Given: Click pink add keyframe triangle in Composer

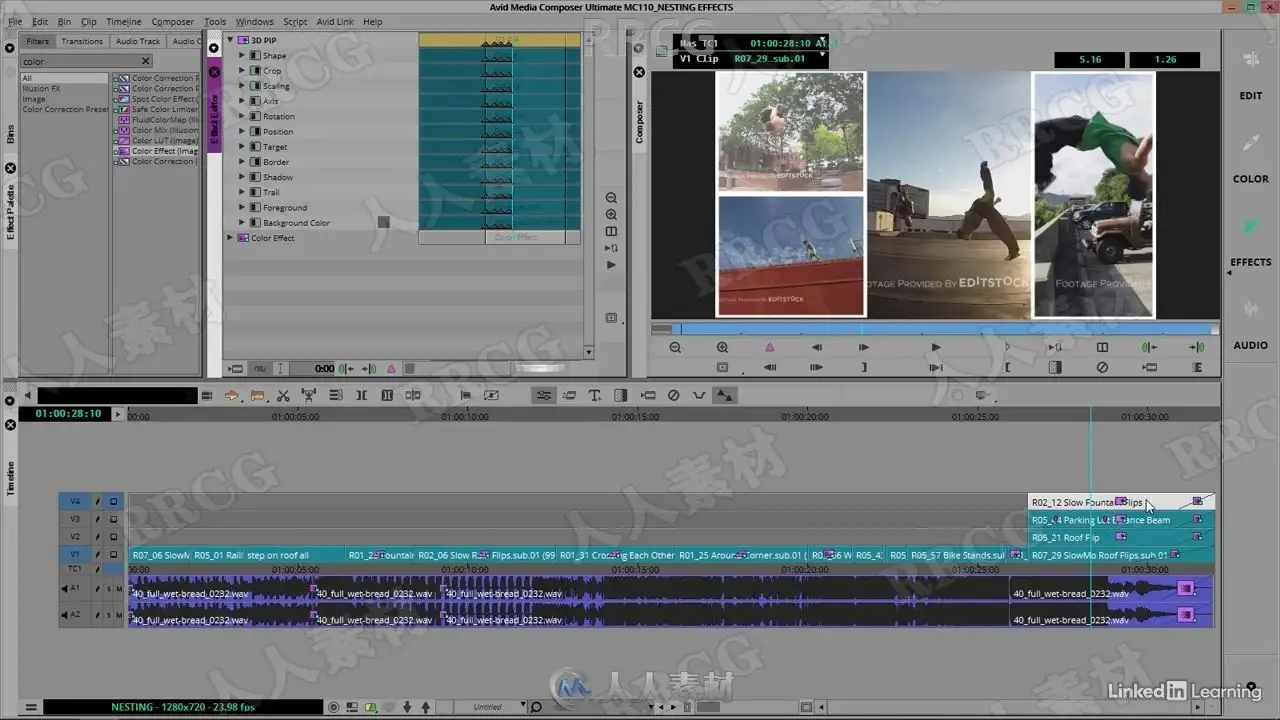Looking at the screenshot, I should point(769,348).
